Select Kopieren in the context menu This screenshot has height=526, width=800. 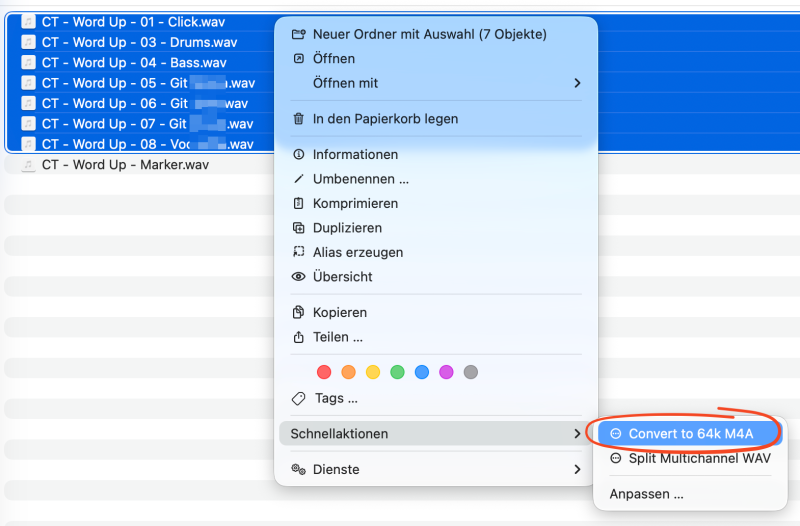click(340, 313)
